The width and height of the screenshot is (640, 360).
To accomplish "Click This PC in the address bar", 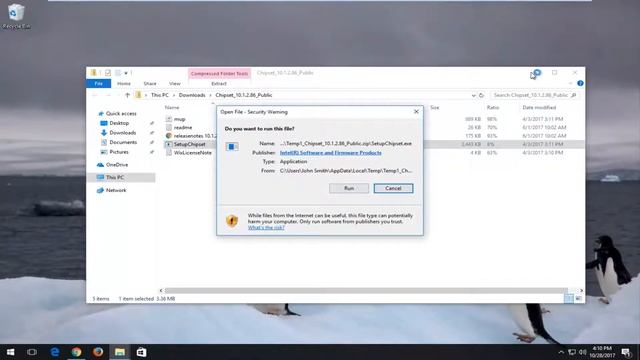I will coord(160,95).
